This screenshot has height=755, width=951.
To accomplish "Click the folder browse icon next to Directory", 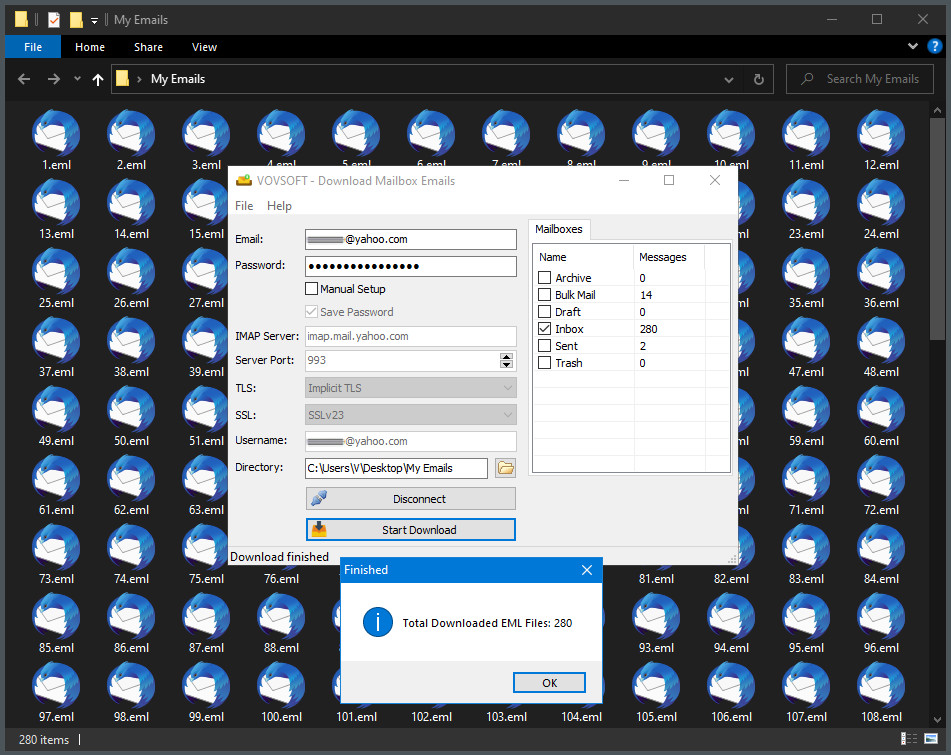I will [x=505, y=468].
